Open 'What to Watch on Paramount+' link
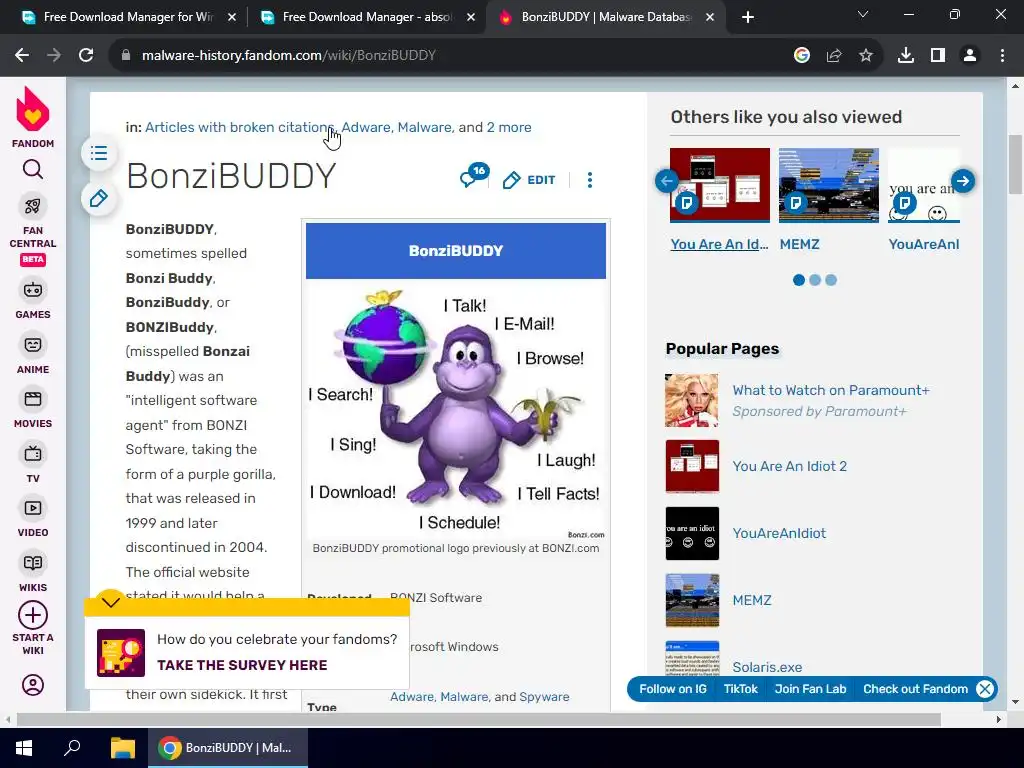The image size is (1024, 768). tap(831, 391)
